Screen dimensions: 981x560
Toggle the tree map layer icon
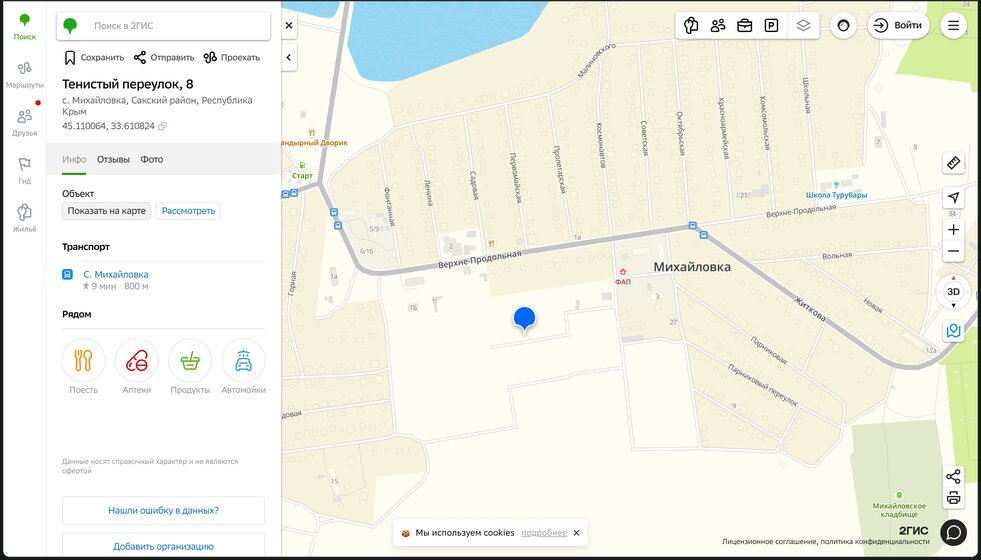coord(691,26)
